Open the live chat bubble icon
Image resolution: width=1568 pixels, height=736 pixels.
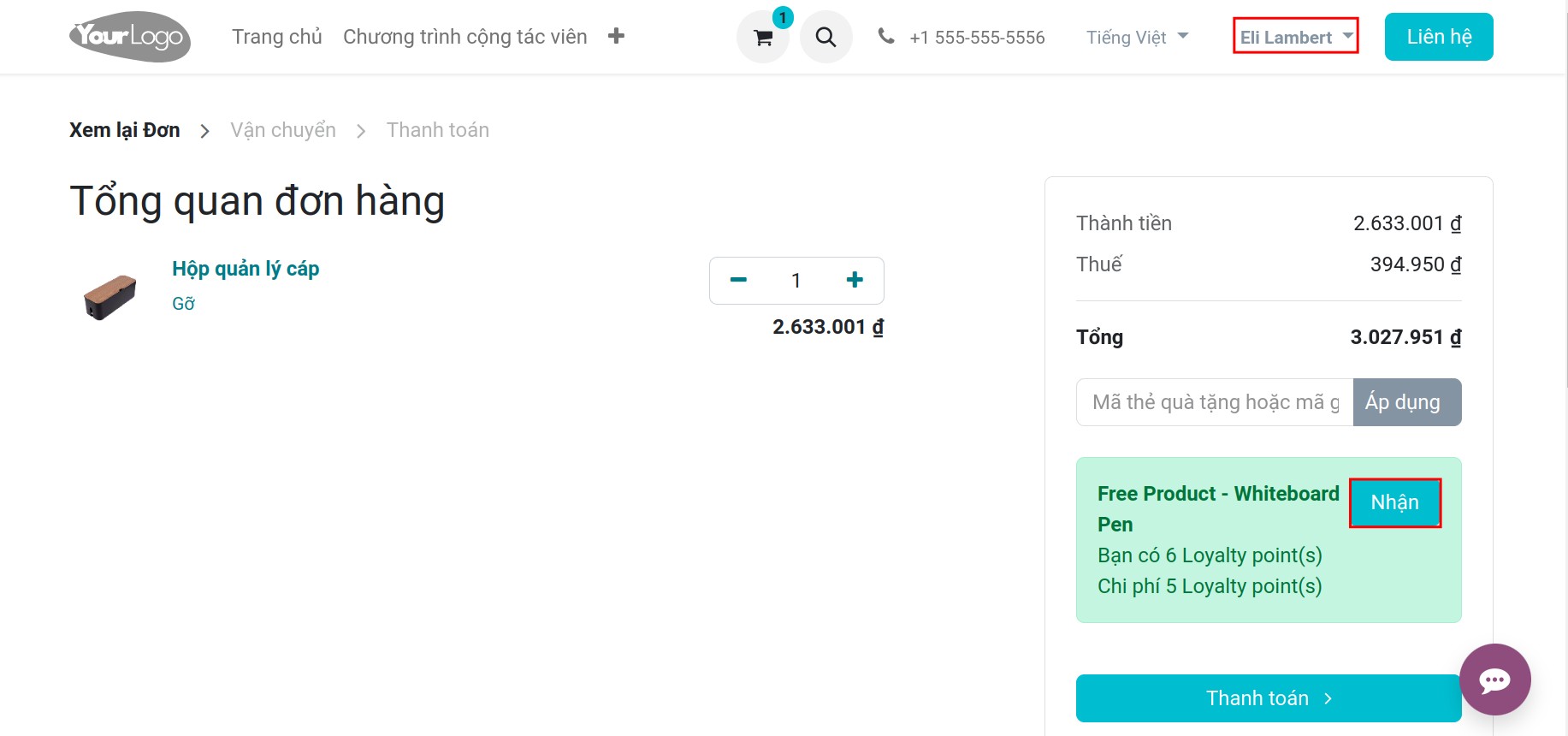click(1494, 680)
